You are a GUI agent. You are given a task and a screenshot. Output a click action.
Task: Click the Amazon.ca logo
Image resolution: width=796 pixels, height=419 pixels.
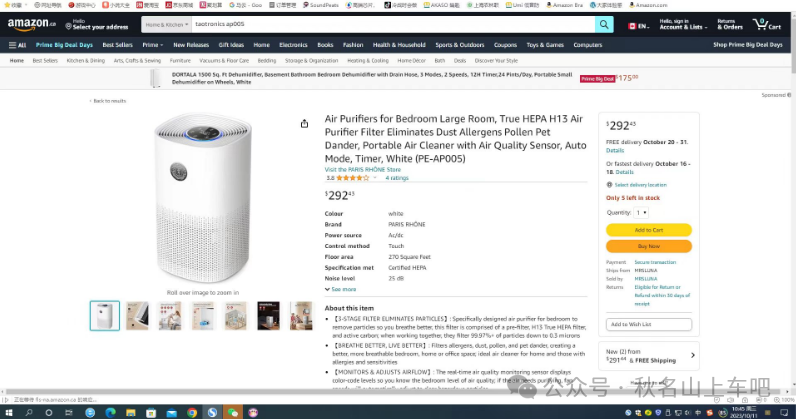click(31, 24)
